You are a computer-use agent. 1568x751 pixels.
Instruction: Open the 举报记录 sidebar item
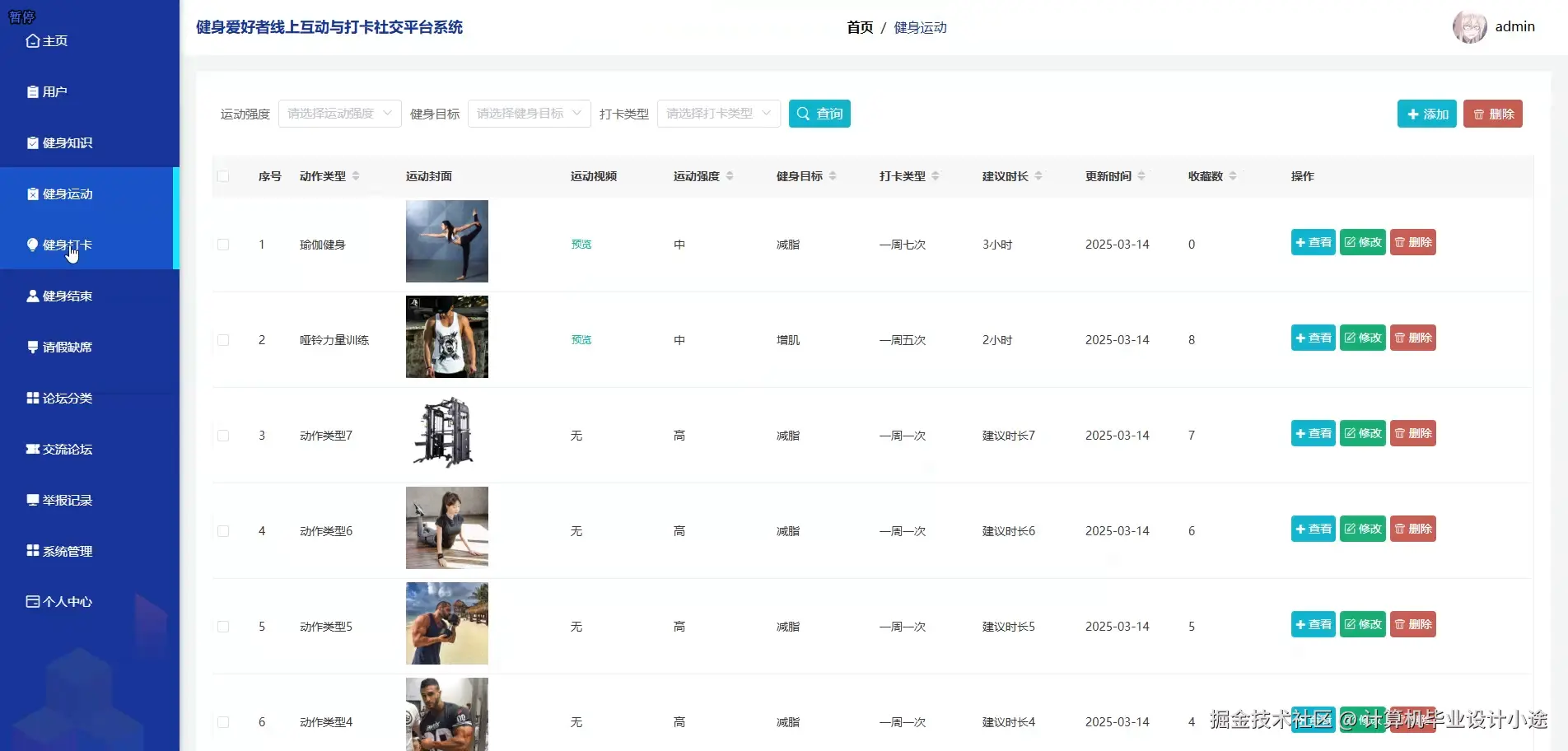[66, 500]
